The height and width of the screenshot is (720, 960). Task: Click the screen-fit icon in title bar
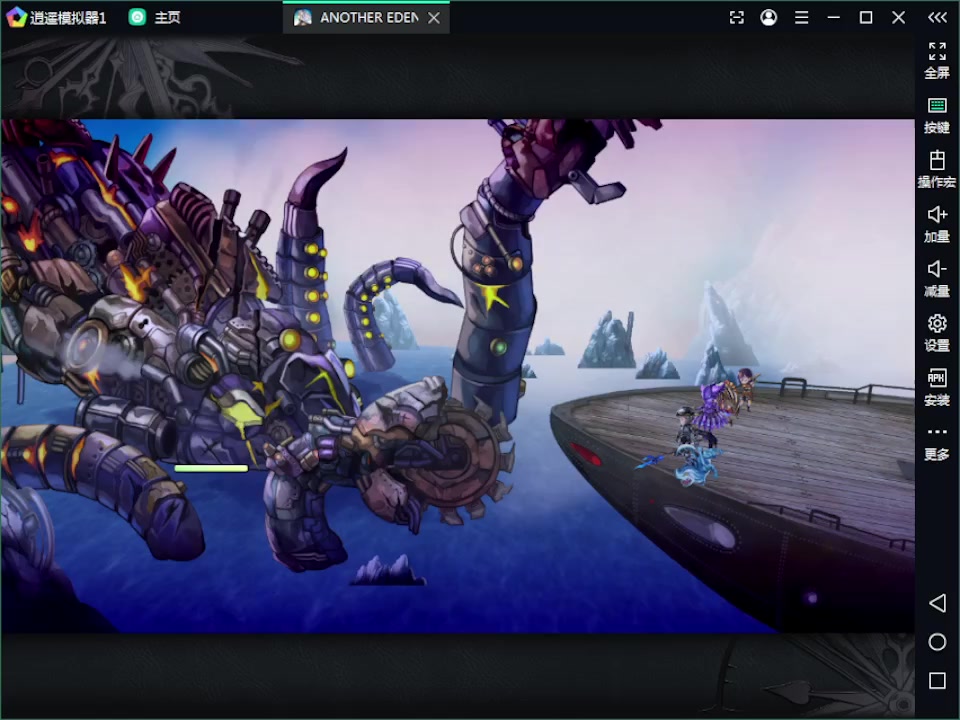(x=736, y=17)
